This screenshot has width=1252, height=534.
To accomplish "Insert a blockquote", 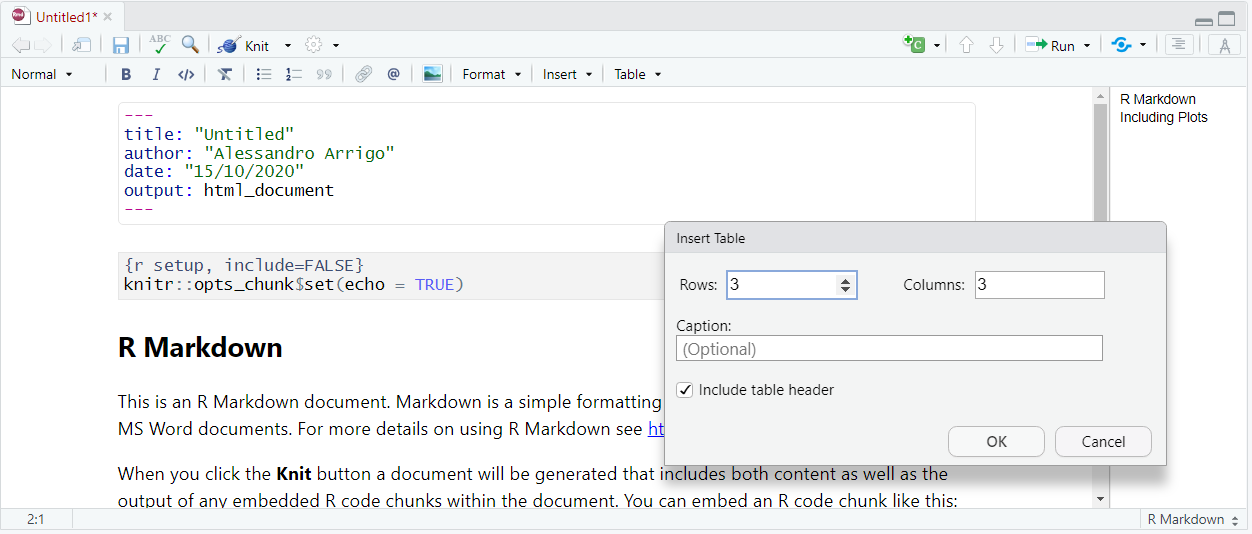I will [324, 74].
